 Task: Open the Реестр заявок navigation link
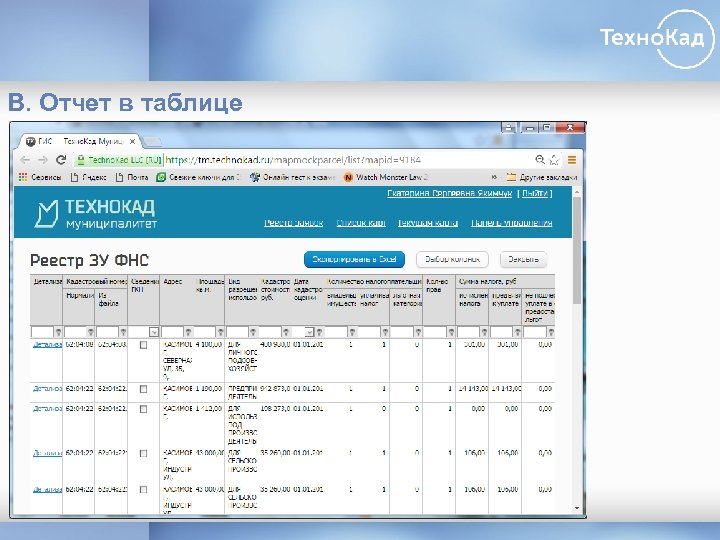point(293,223)
